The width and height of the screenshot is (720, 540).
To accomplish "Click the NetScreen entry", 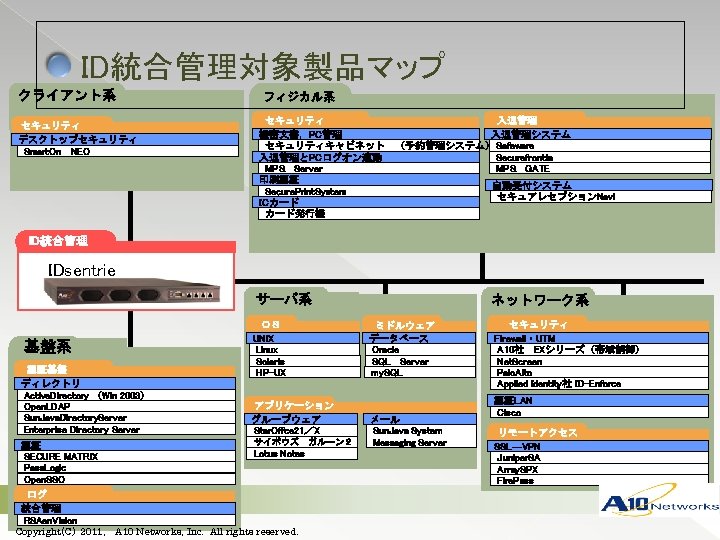I will point(600,361).
